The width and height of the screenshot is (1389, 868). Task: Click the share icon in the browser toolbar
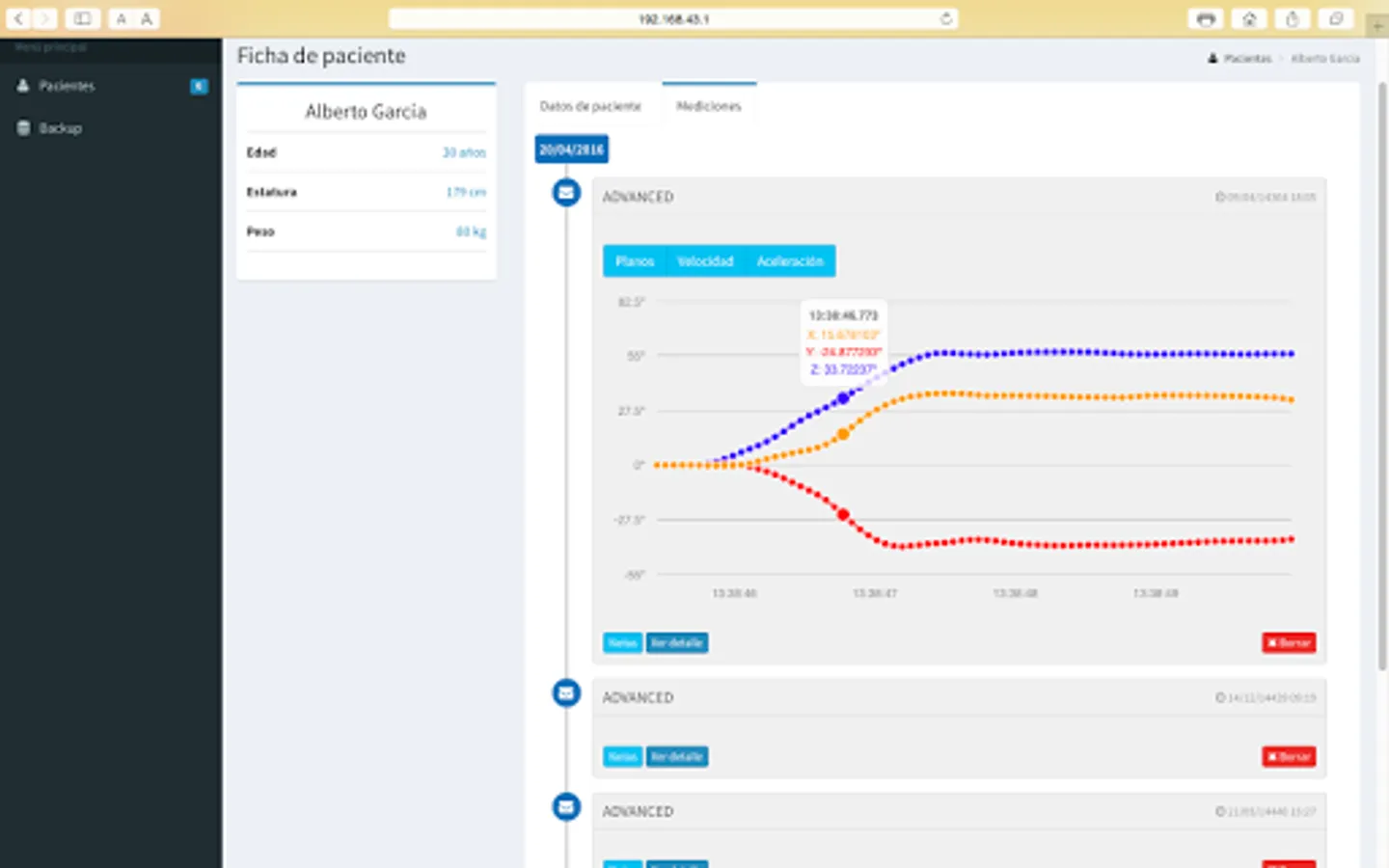(x=1293, y=18)
